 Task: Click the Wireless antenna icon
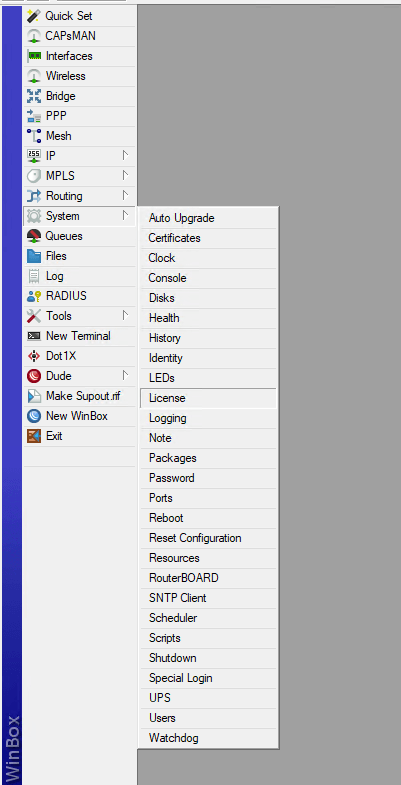34,76
